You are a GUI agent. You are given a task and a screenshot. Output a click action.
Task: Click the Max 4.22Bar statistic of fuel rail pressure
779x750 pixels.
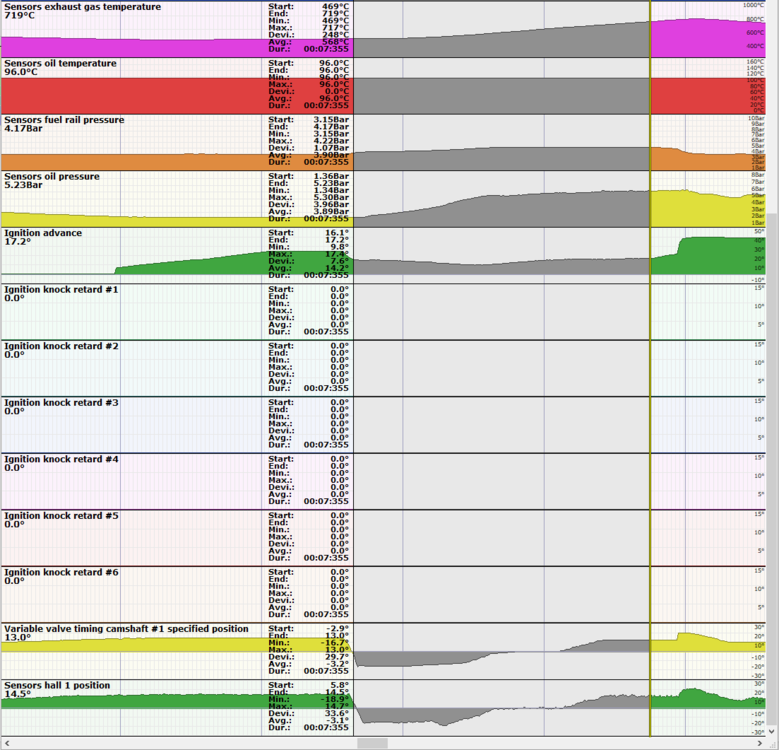(x=309, y=141)
